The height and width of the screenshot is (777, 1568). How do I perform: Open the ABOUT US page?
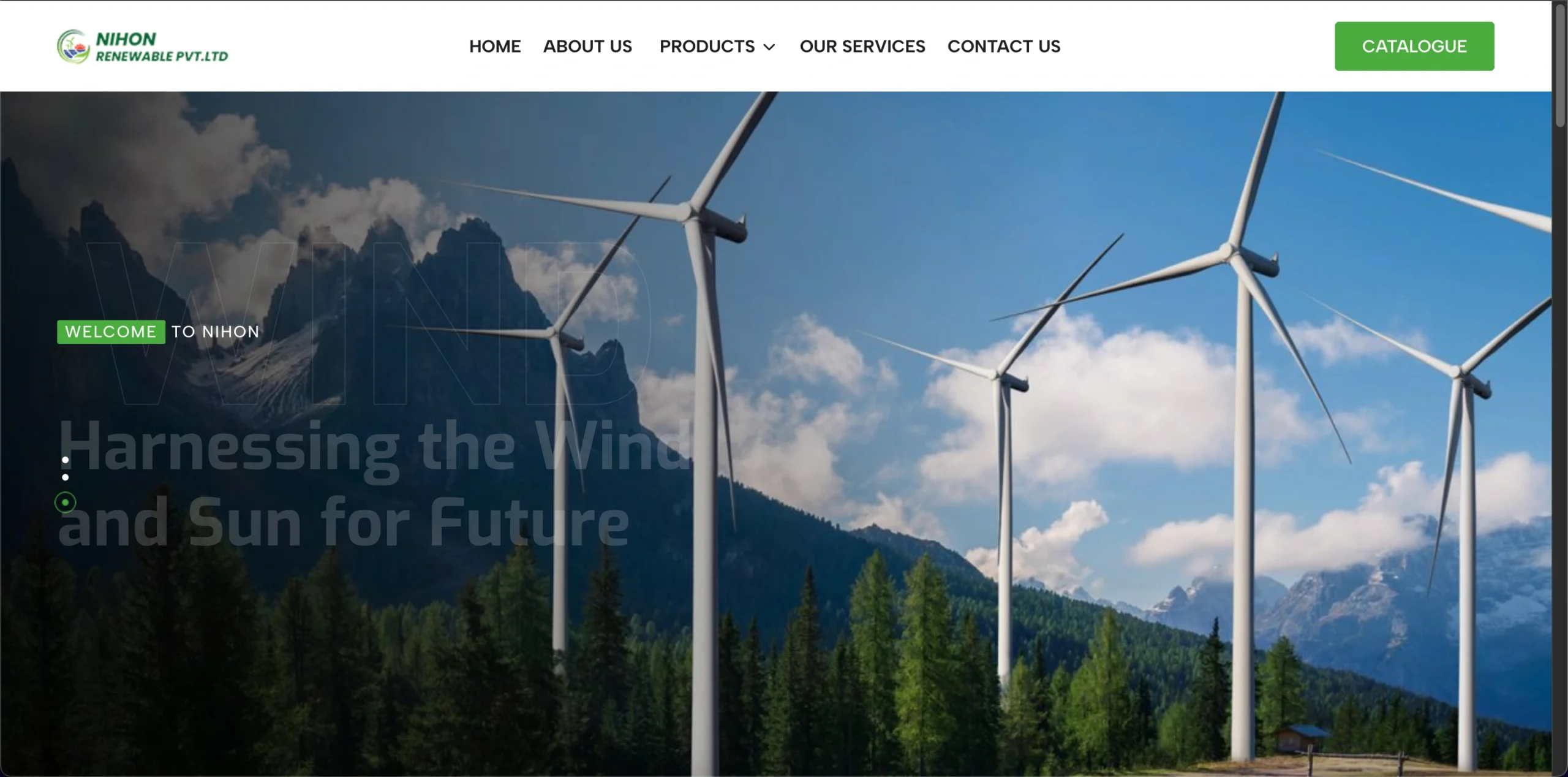click(587, 47)
